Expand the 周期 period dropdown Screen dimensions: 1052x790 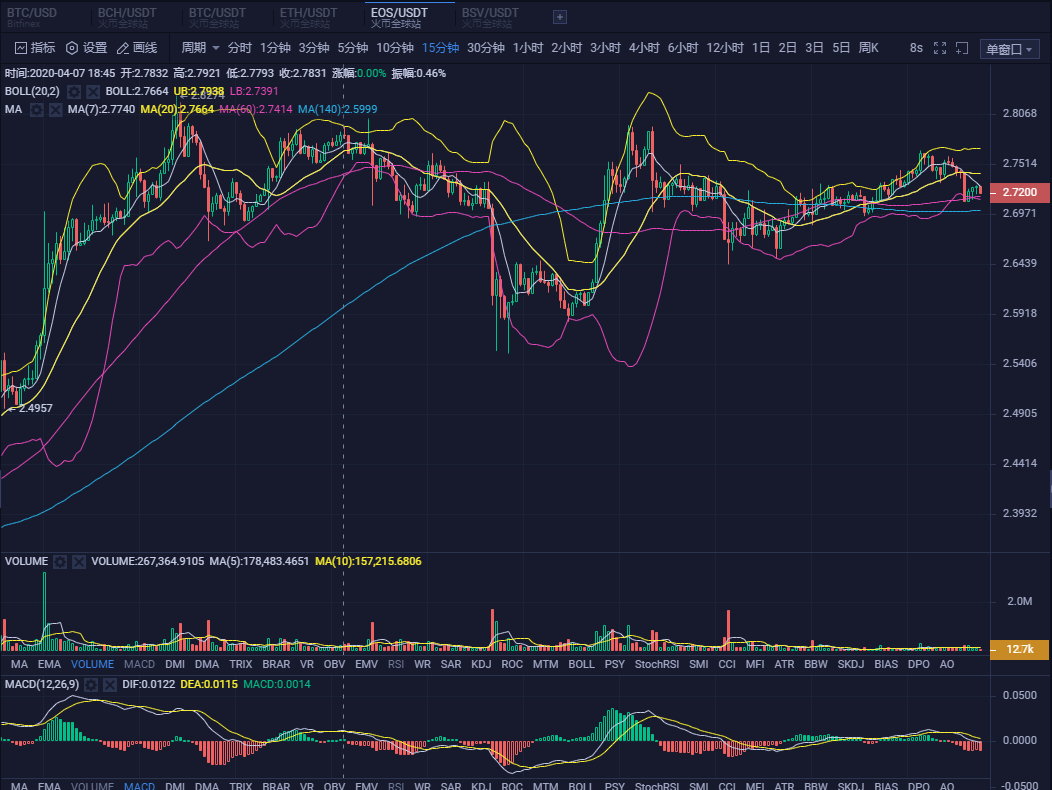200,48
